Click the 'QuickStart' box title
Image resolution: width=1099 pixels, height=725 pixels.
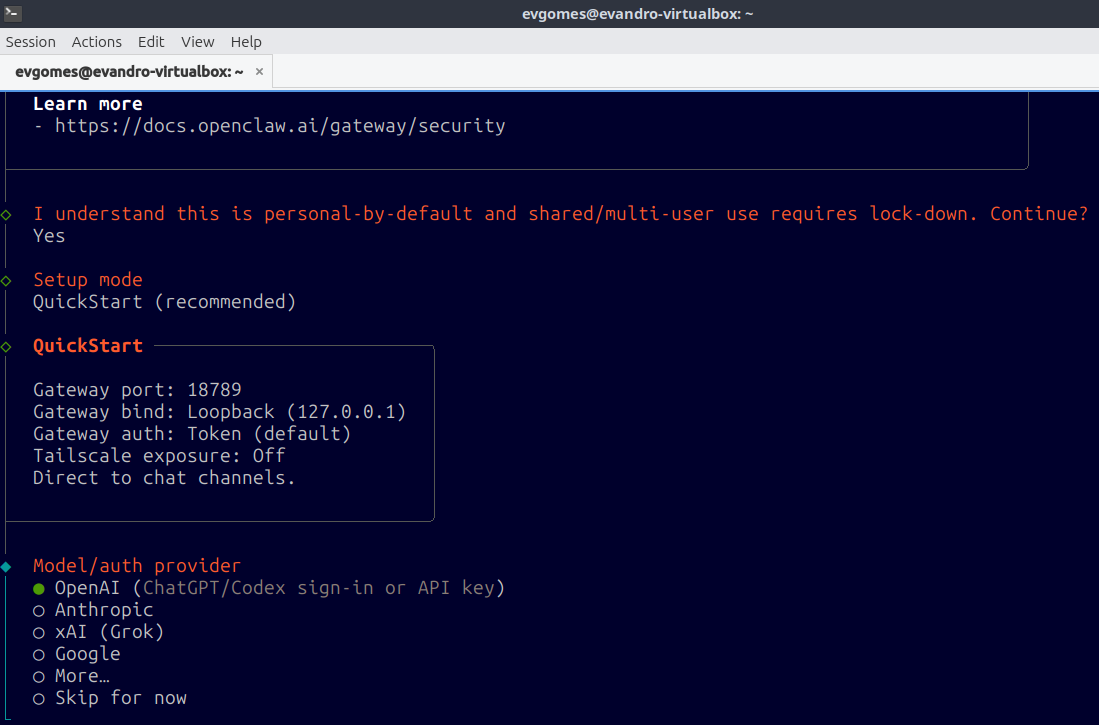click(x=88, y=346)
